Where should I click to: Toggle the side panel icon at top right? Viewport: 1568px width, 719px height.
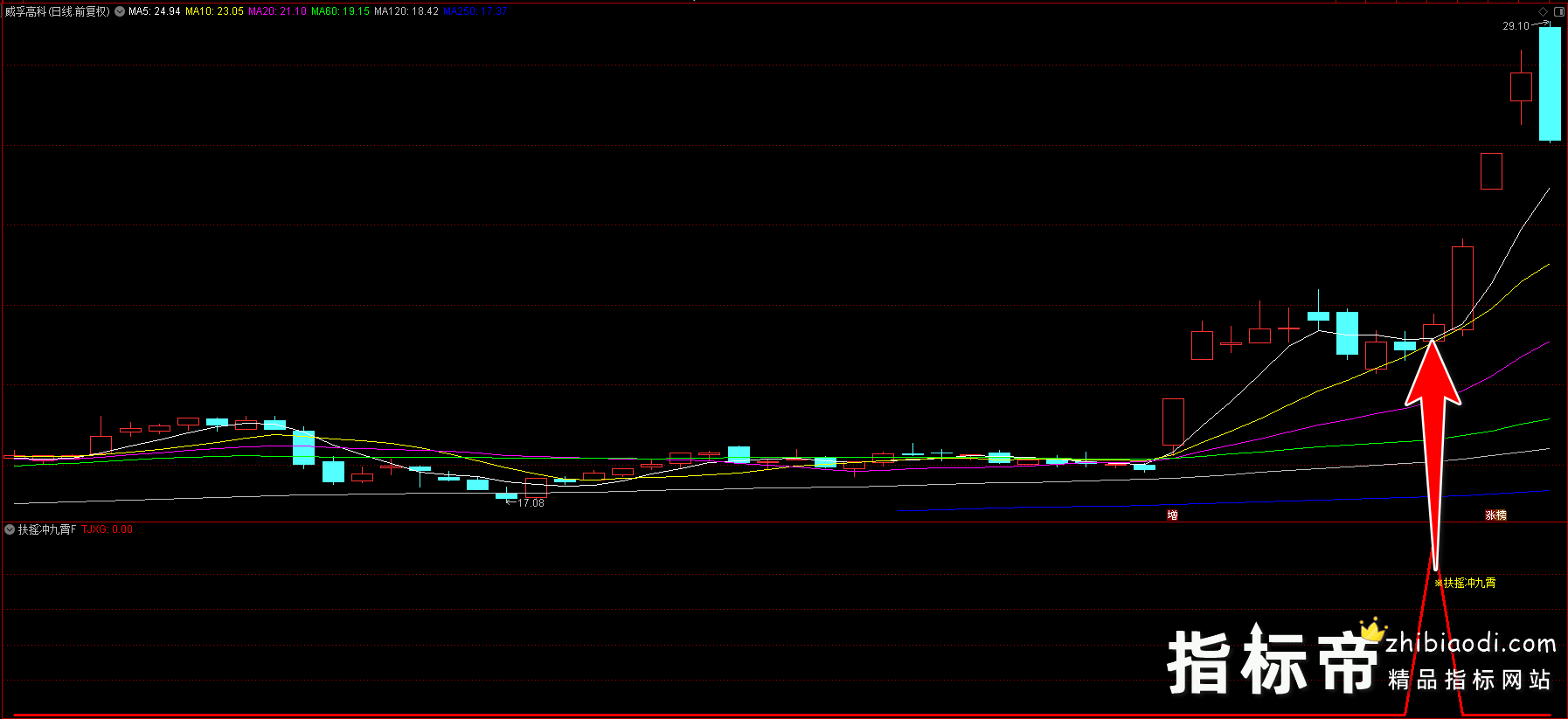[x=1558, y=11]
